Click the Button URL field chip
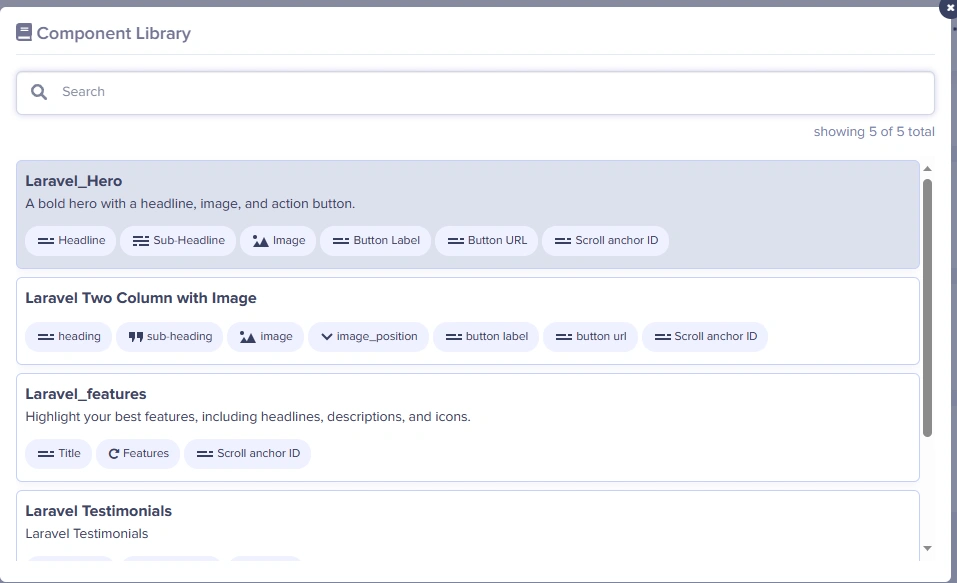 click(x=486, y=241)
